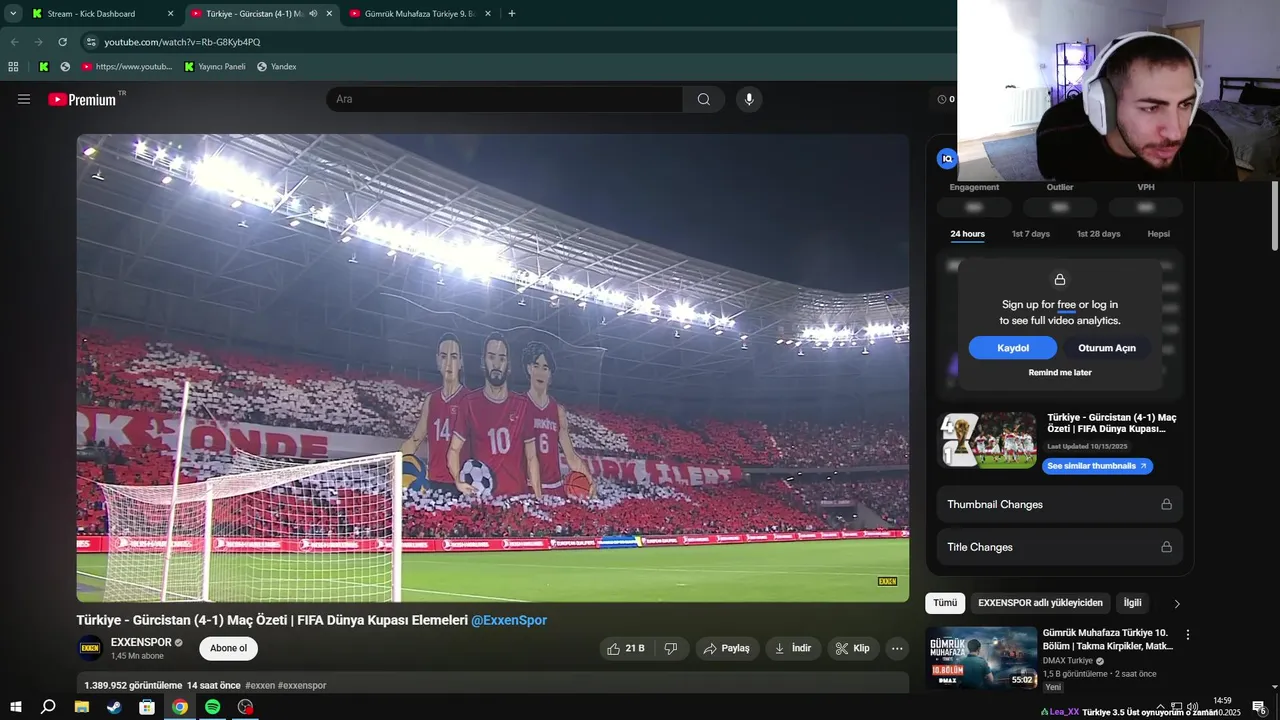Follow the @ExxenSpor mention in title
Screen dimensions: 1280x720
[509, 620]
